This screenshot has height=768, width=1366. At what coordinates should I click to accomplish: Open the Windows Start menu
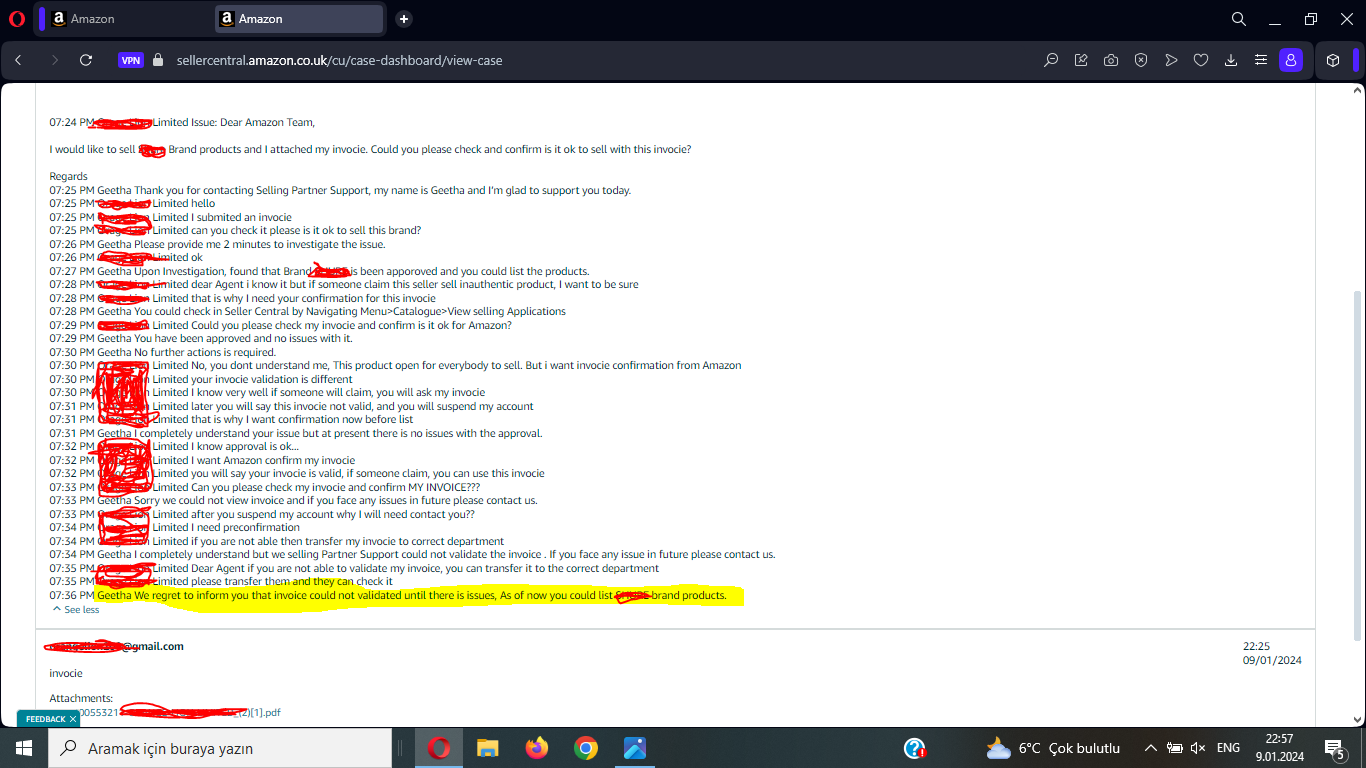pyautogui.click(x=23, y=748)
